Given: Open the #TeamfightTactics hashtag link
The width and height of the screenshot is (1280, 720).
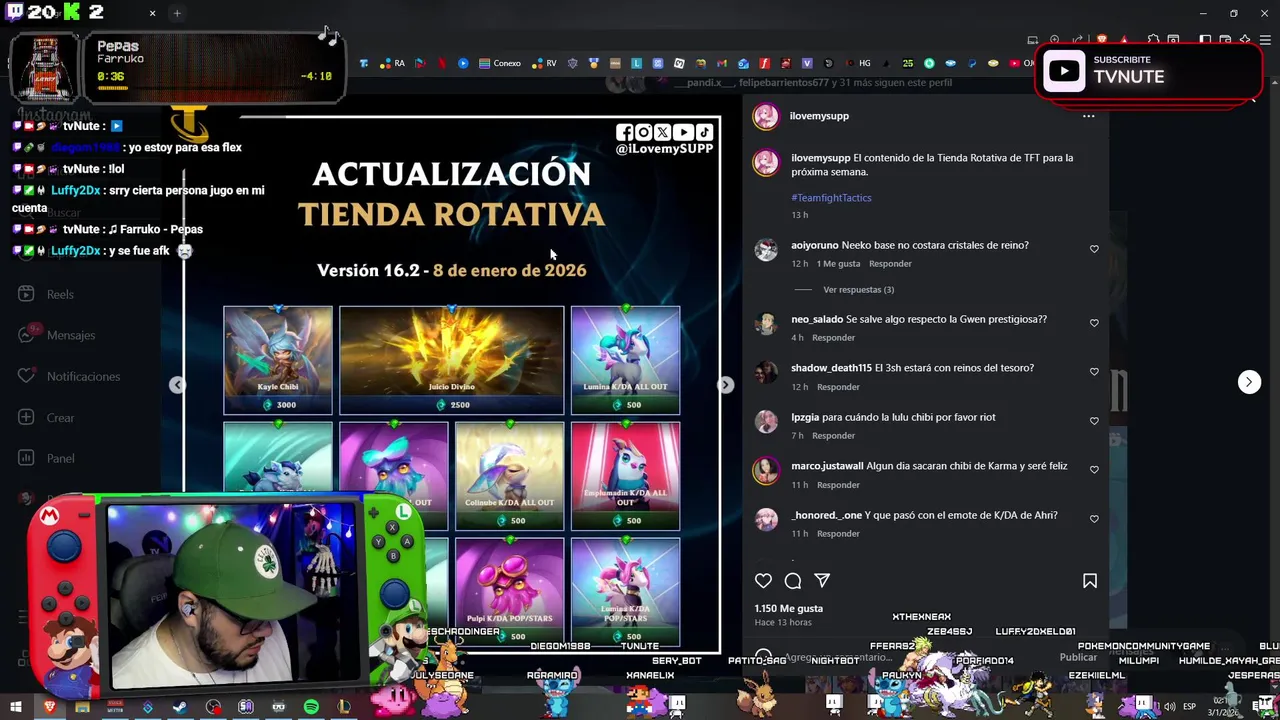Looking at the screenshot, I should tap(831, 198).
